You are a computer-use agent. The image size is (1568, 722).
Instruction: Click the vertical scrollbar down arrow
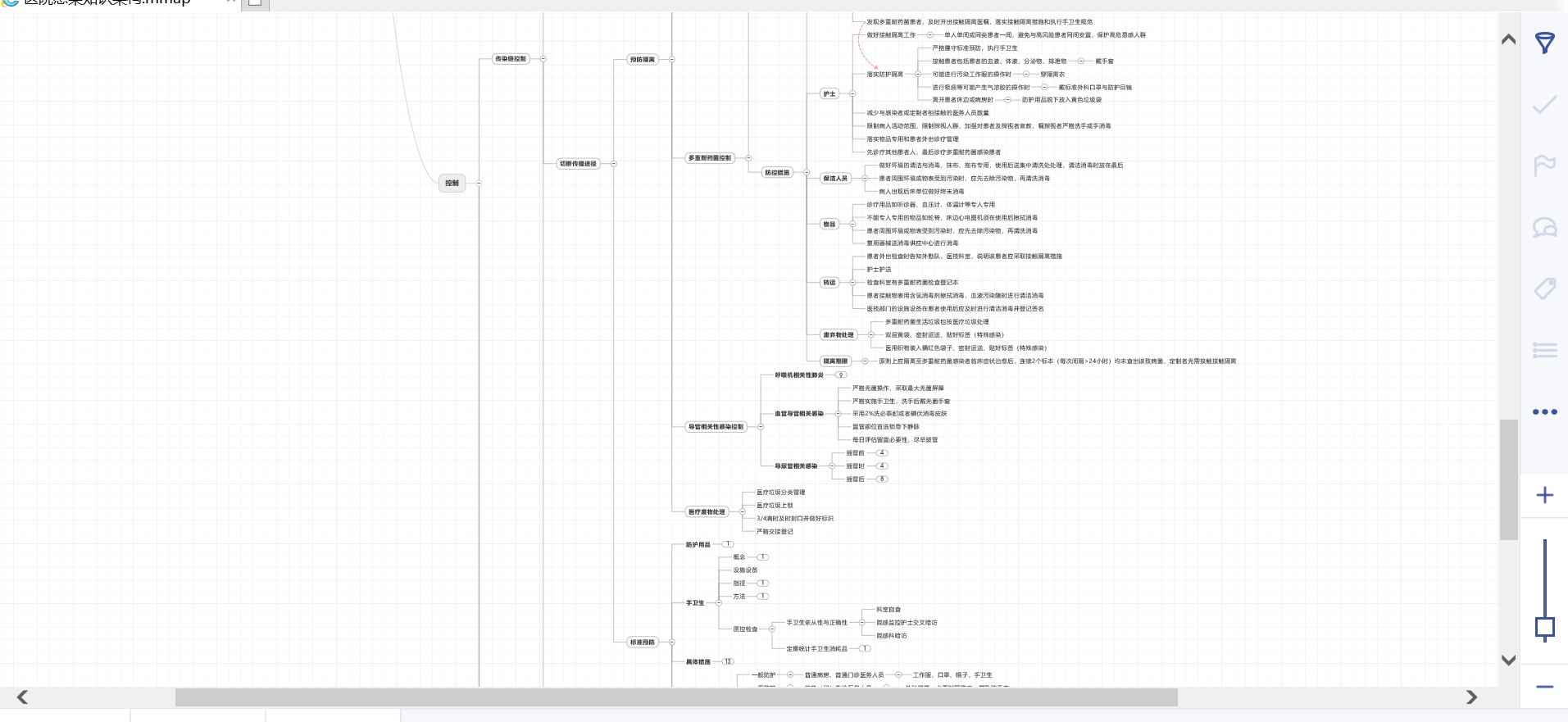pos(1508,660)
